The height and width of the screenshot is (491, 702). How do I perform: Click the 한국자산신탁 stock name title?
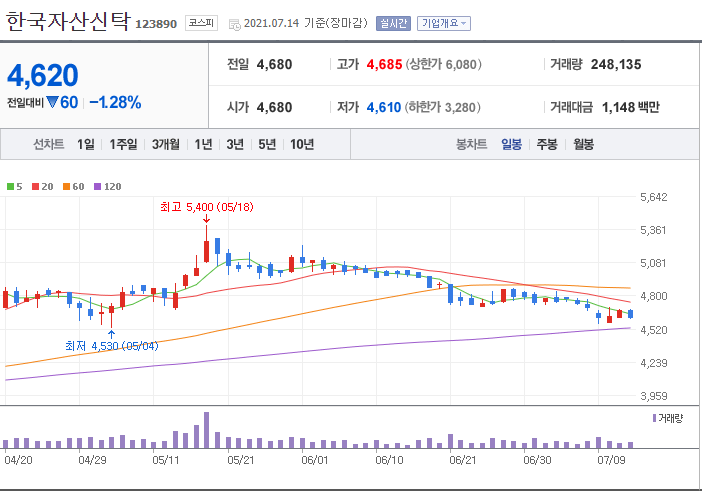pyautogui.click(x=68, y=21)
